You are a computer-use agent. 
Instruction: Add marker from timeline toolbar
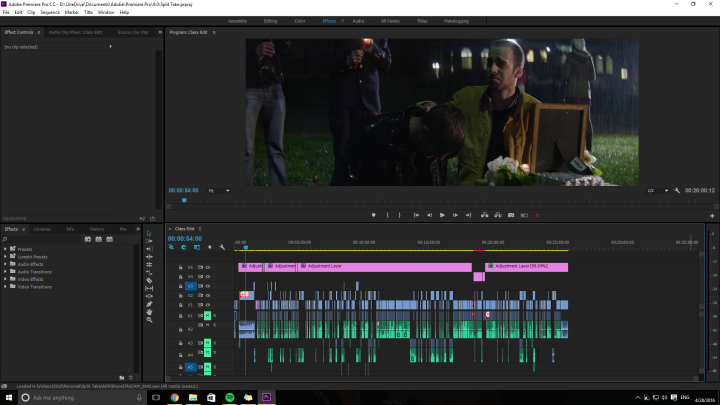209,247
